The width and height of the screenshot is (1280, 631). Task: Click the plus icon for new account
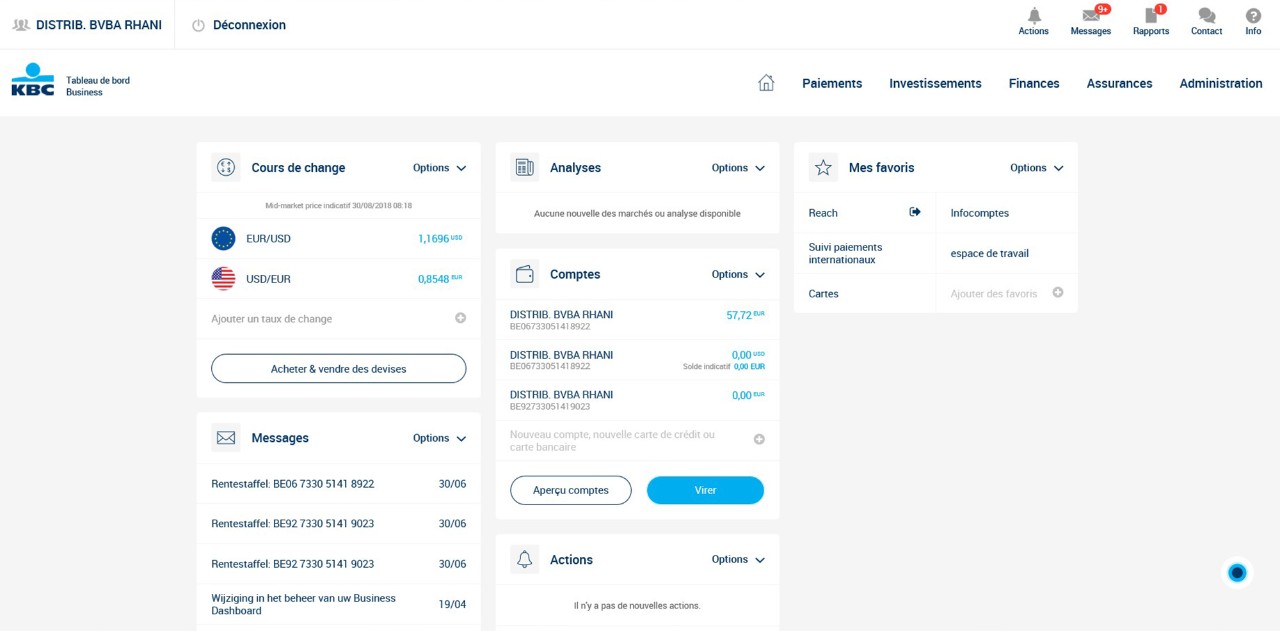coord(759,439)
